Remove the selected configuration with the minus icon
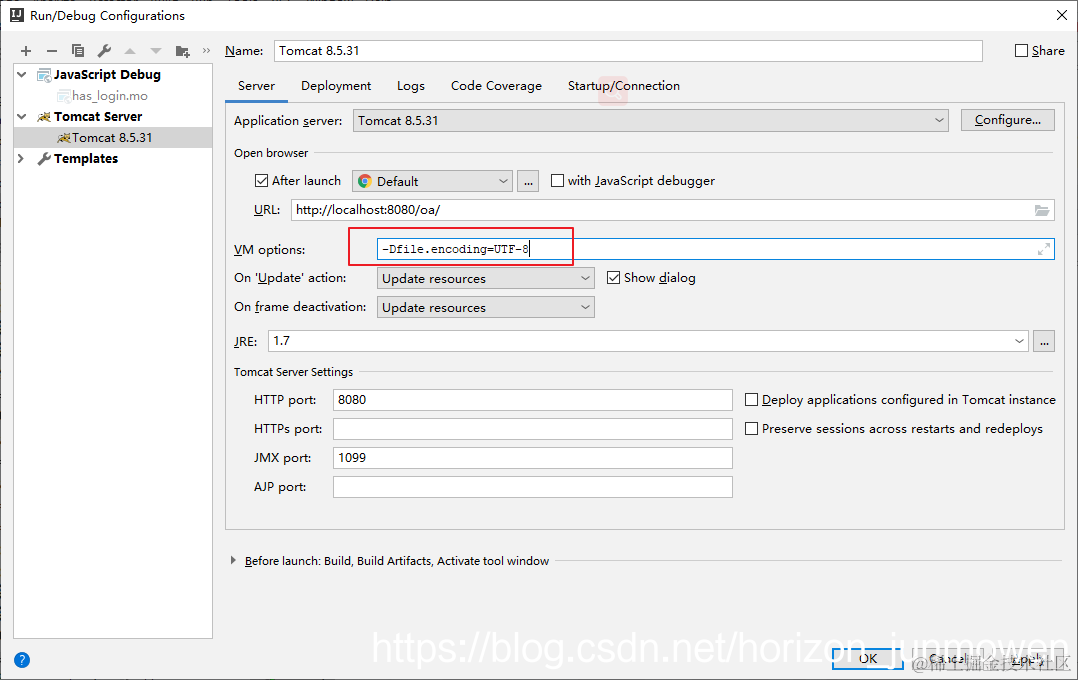Screen dimensions: 1078x680 (52, 51)
